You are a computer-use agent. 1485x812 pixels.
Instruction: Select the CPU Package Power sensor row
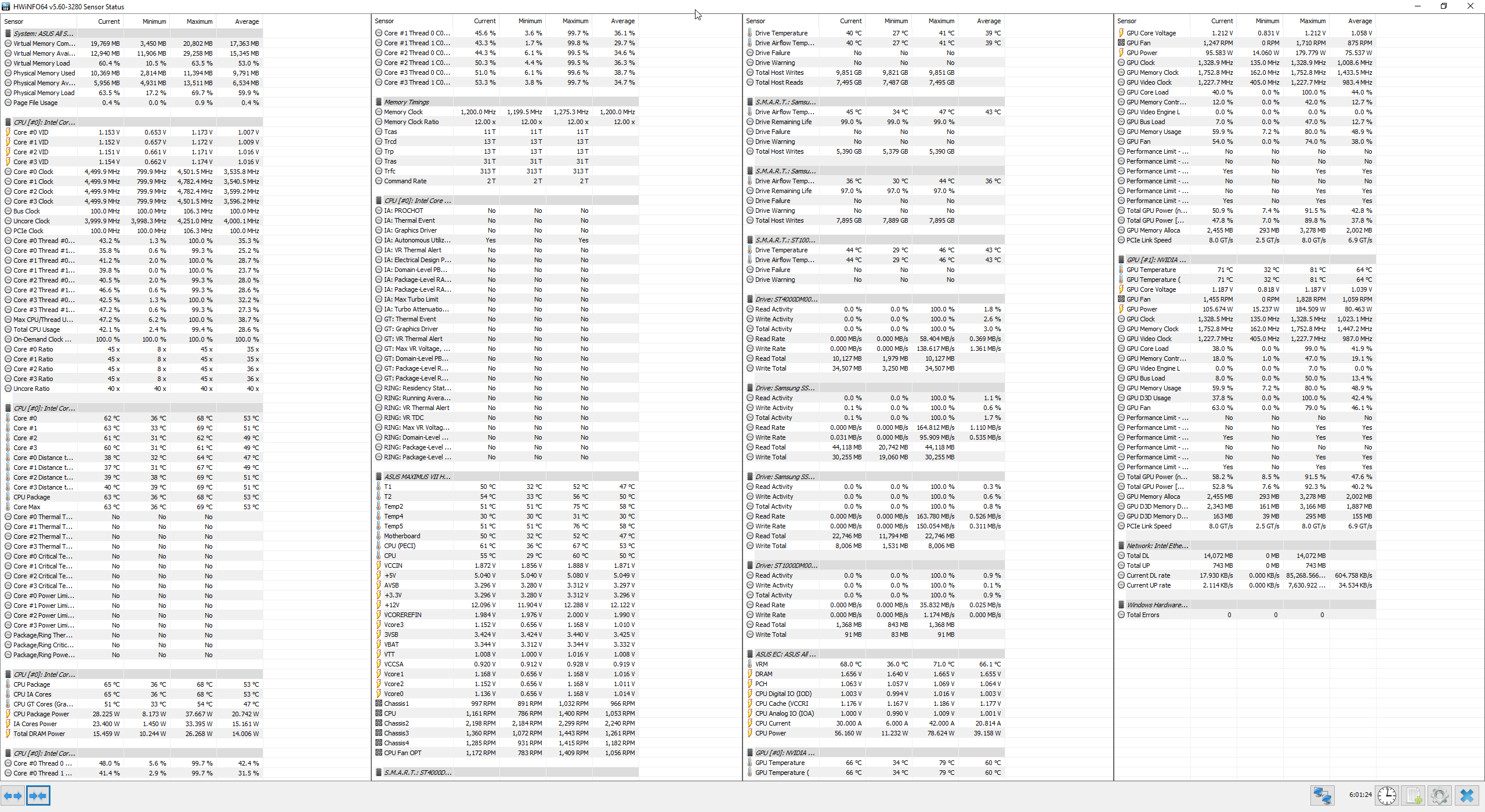(41, 714)
